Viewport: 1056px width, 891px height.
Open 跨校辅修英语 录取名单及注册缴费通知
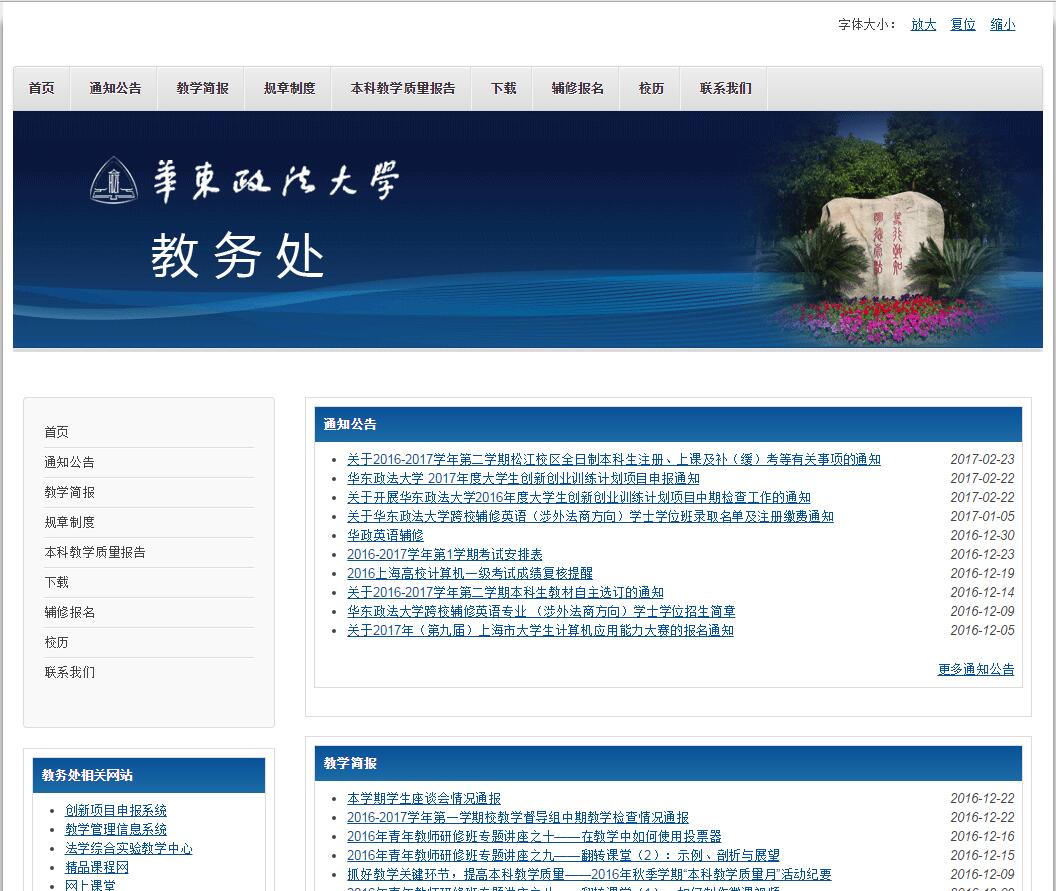coord(590,517)
